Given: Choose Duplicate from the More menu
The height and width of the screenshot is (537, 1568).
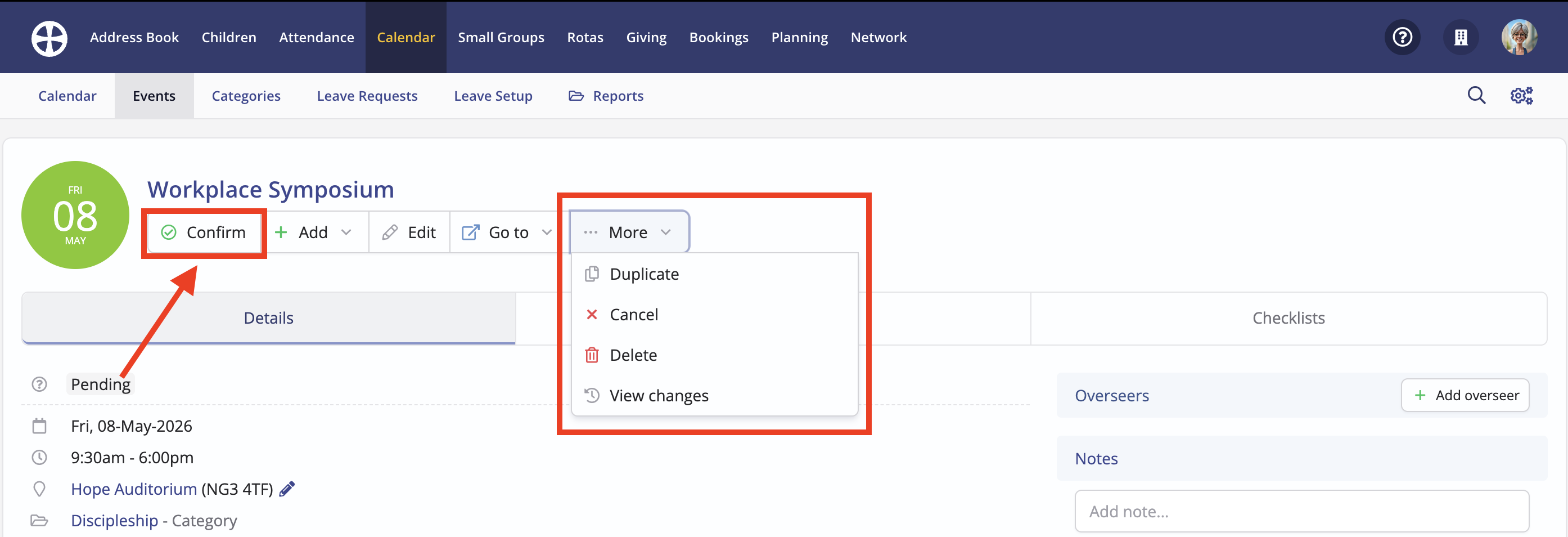Looking at the screenshot, I should [715, 274].
